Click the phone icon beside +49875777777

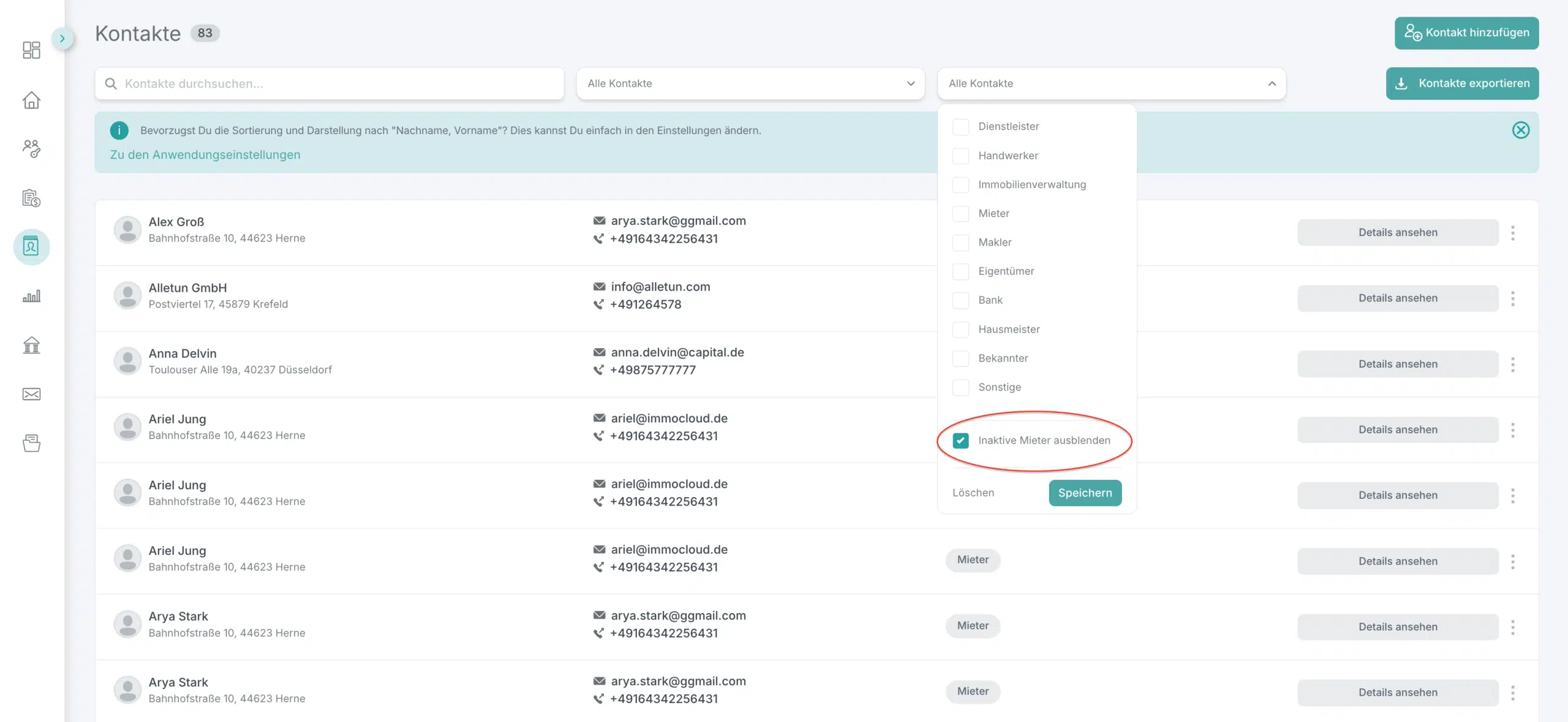(598, 370)
